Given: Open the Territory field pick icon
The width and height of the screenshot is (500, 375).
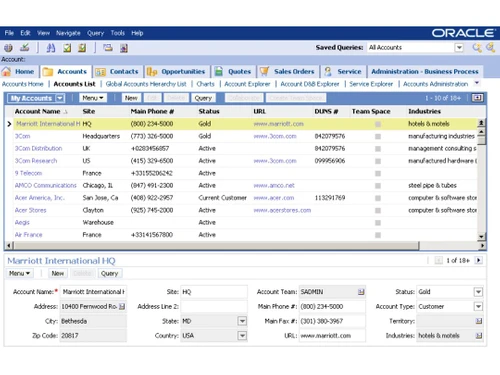Looking at the screenshot, I should 479,321.
